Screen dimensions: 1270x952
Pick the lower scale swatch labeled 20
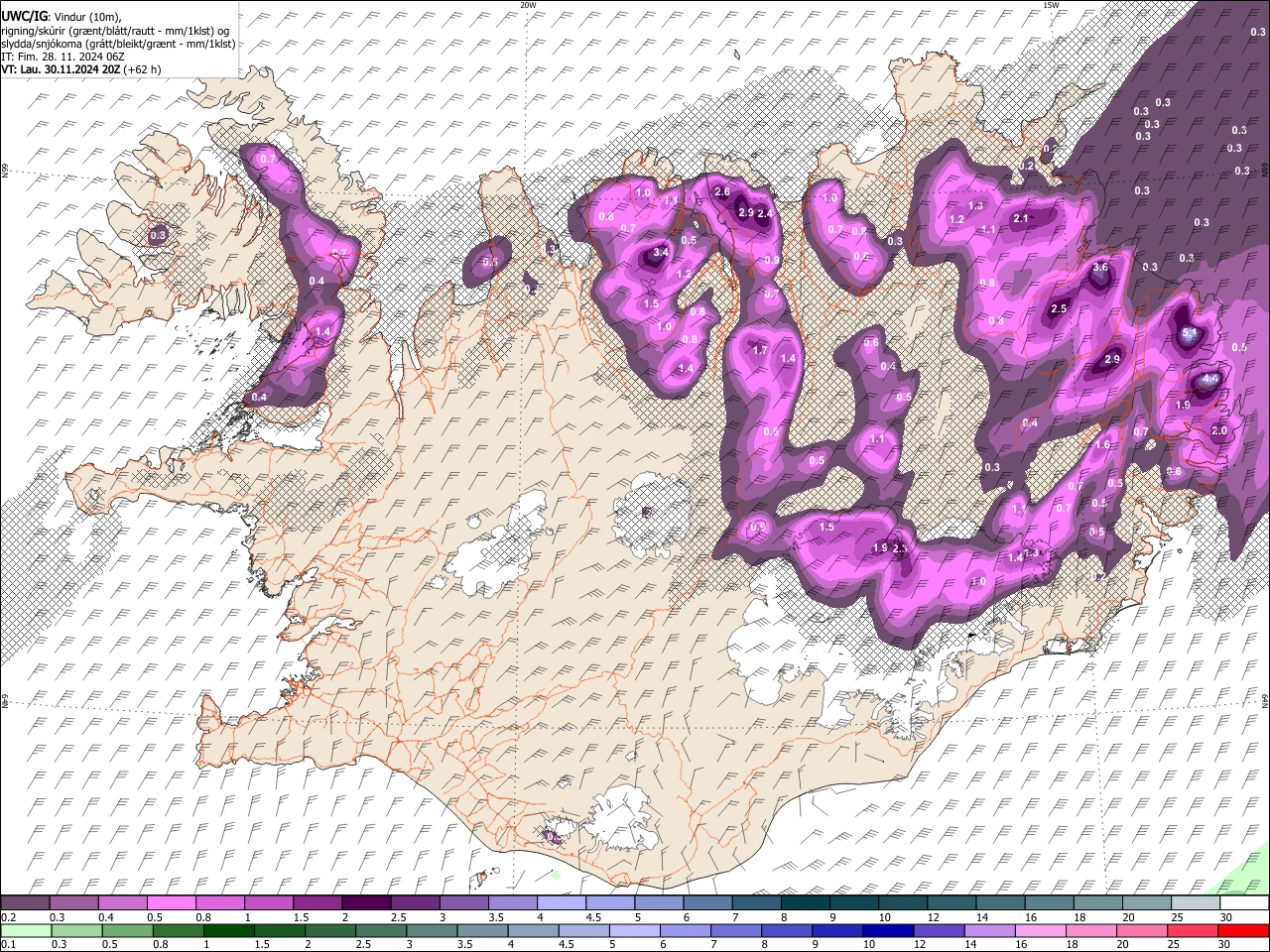tap(1142, 930)
